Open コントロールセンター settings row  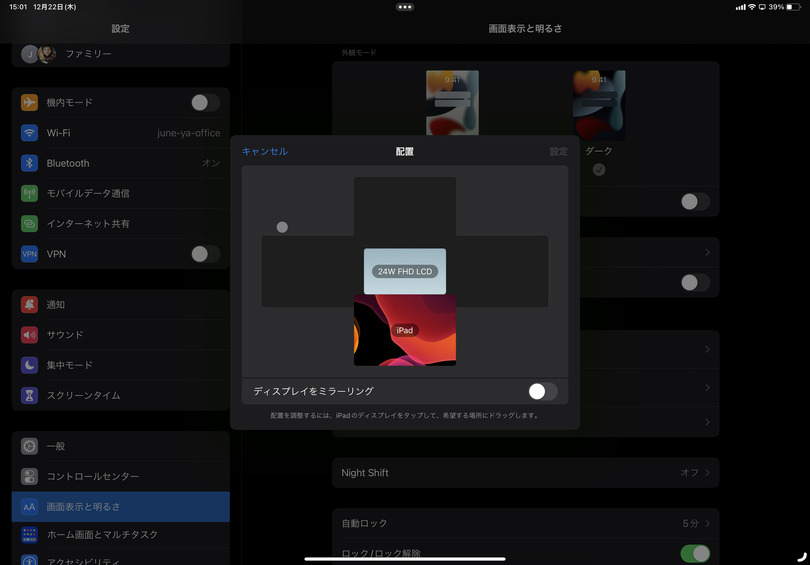tap(120, 476)
